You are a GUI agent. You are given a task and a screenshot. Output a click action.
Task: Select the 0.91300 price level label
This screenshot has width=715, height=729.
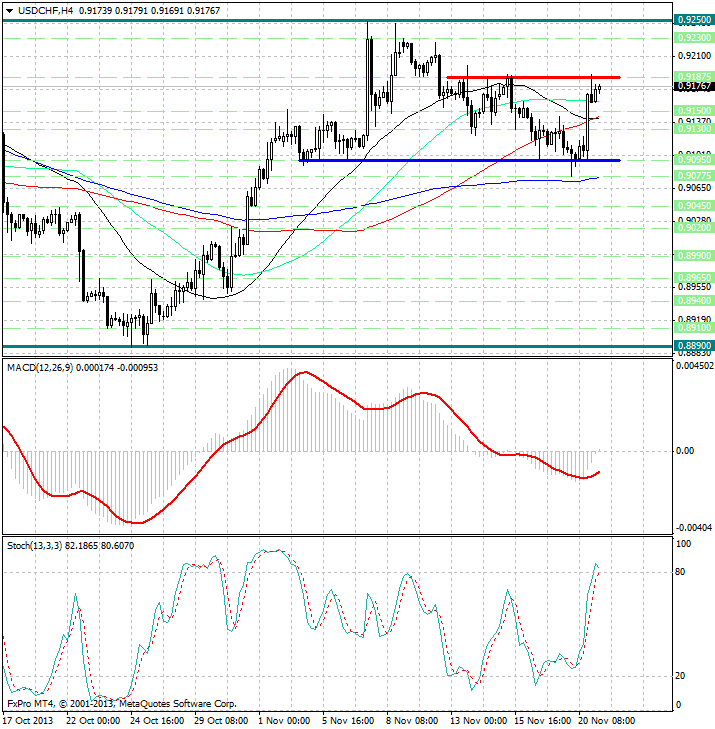[x=694, y=129]
